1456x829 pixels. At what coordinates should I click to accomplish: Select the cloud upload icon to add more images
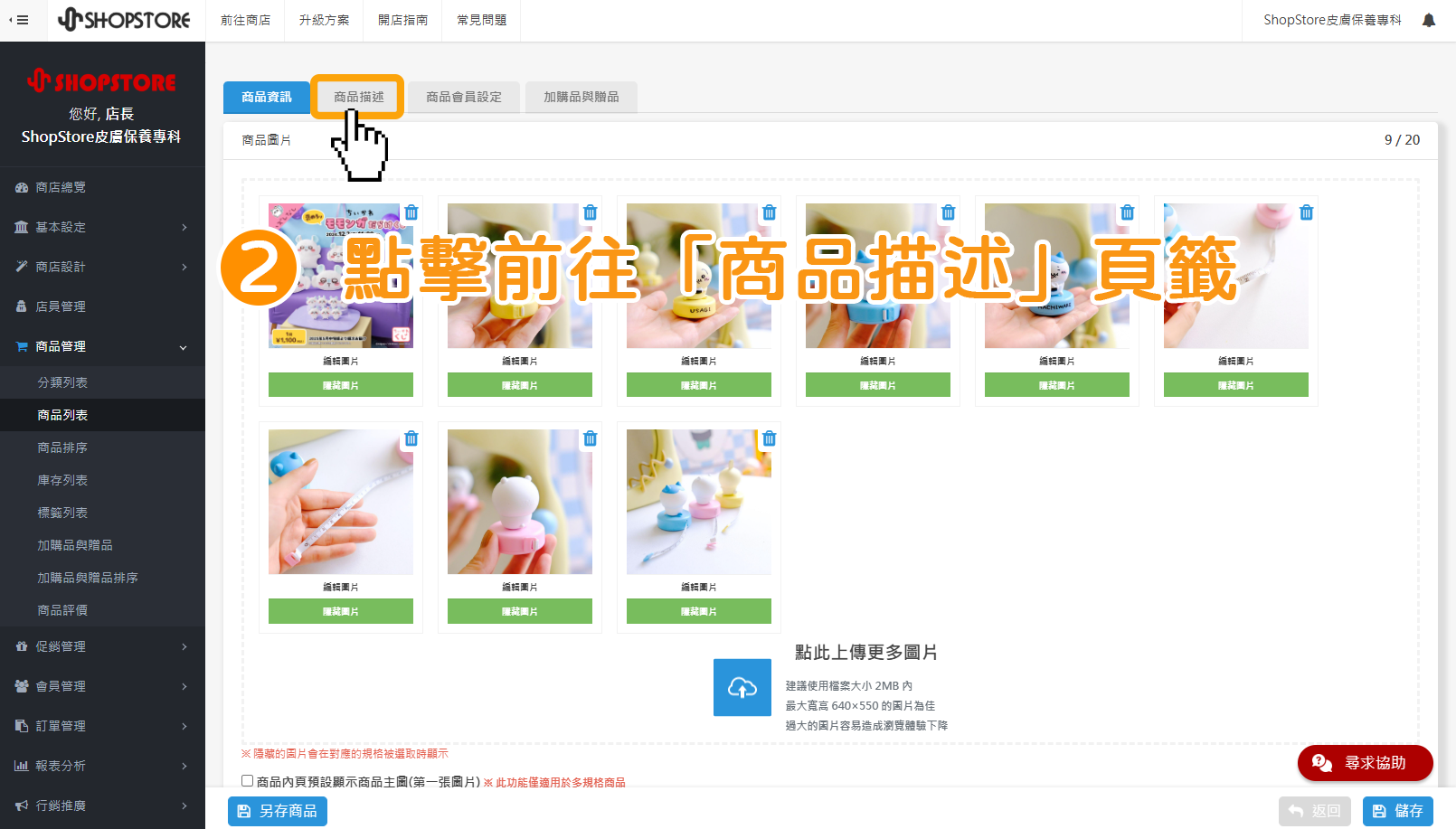(742, 687)
